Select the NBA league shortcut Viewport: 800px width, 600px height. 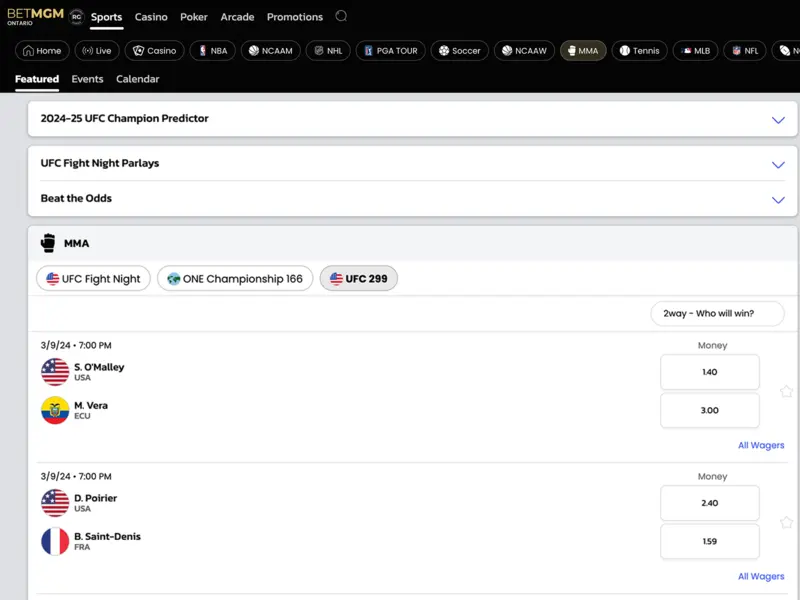click(x=212, y=51)
